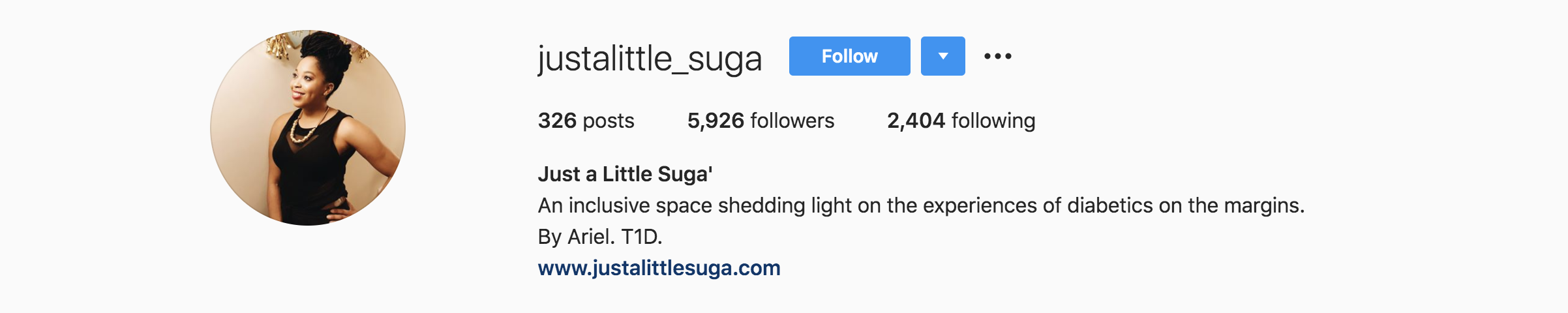
Task: Click the 5,926 followers number
Action: click(x=716, y=121)
